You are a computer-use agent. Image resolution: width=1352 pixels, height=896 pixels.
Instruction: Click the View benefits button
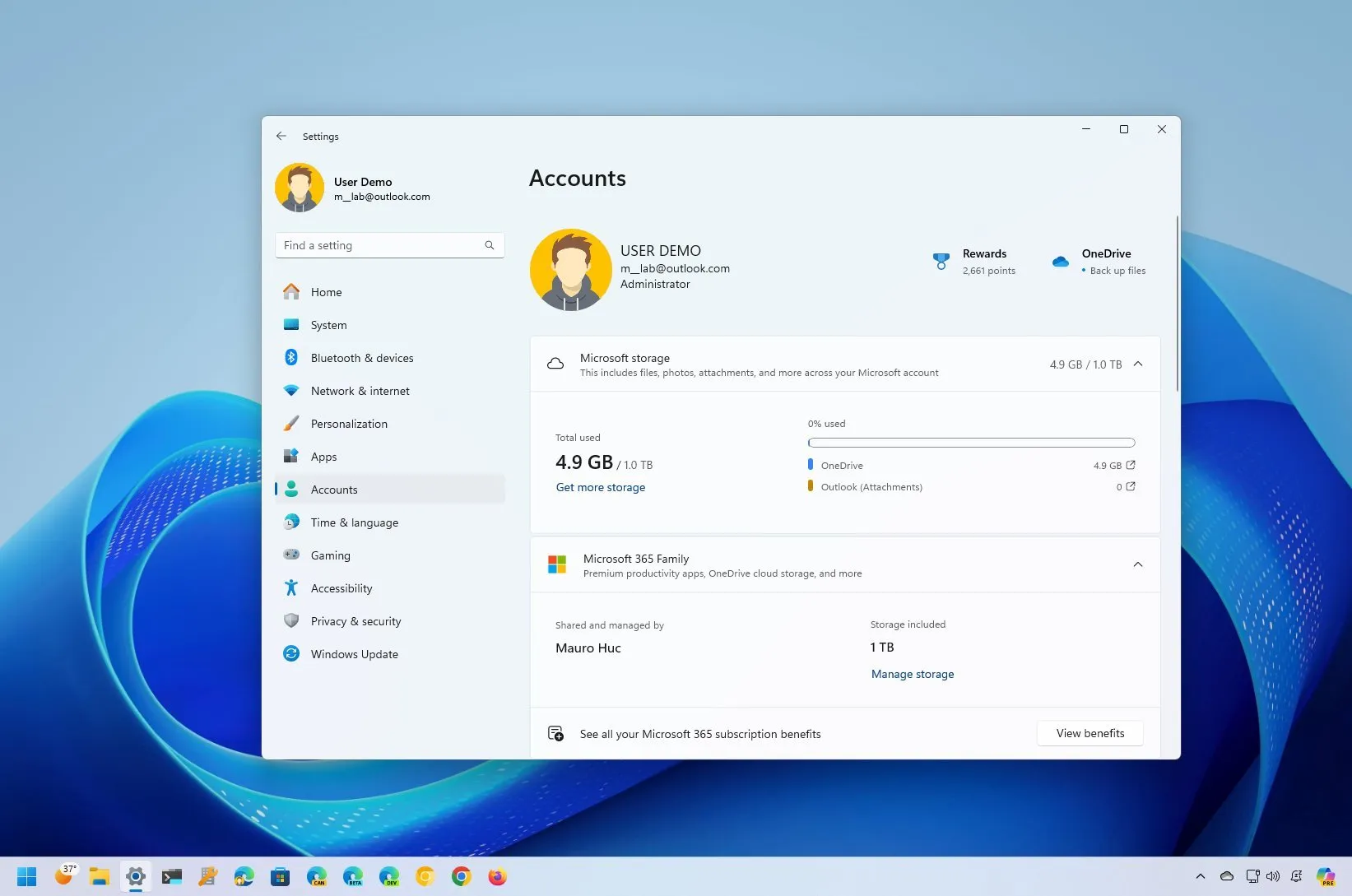(1089, 733)
